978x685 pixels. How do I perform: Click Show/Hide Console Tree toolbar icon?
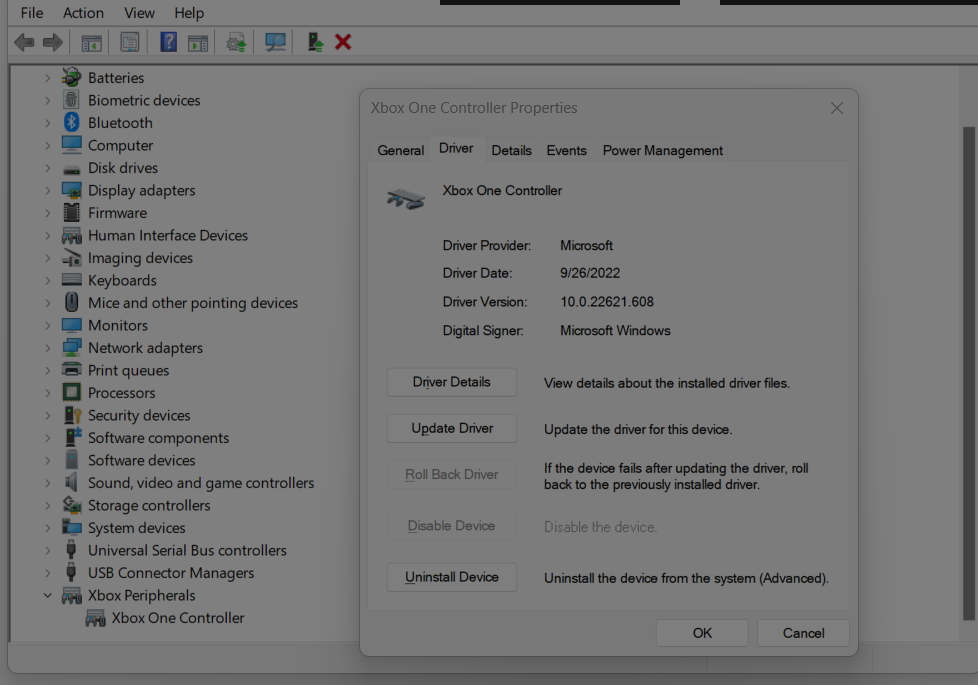(91, 42)
